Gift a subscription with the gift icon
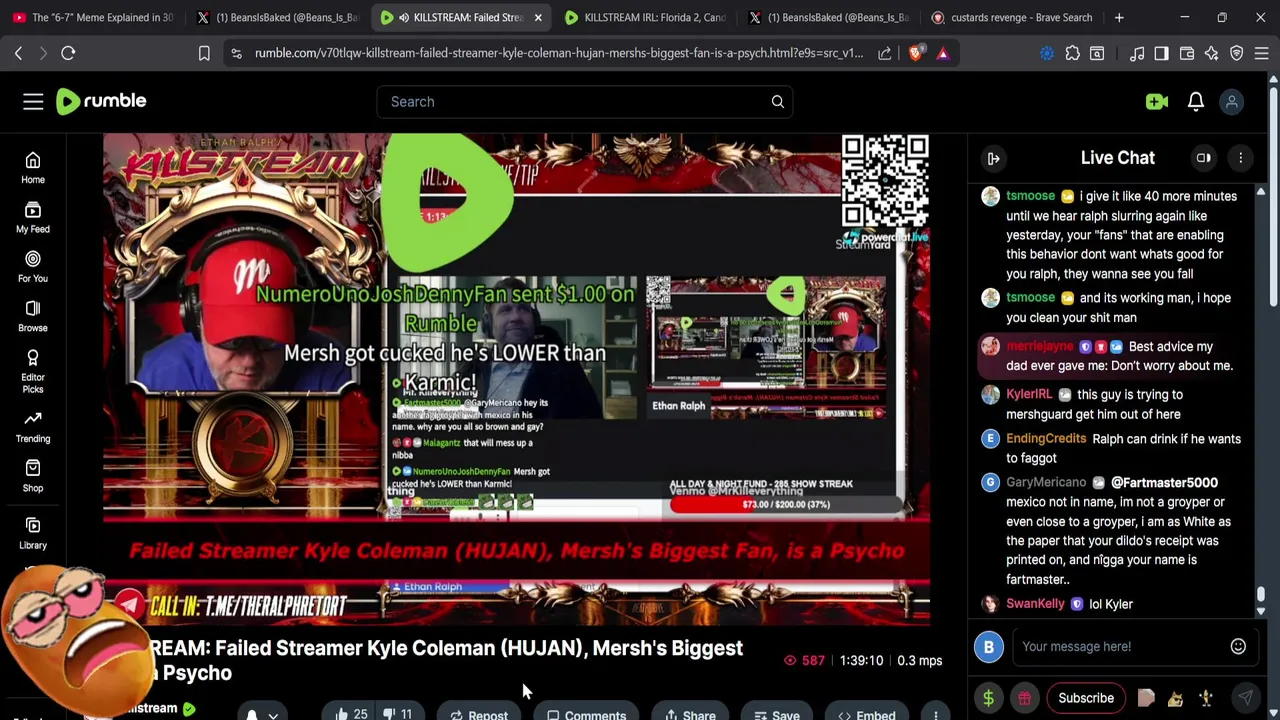Screen dimensions: 1280x720 point(1025,698)
